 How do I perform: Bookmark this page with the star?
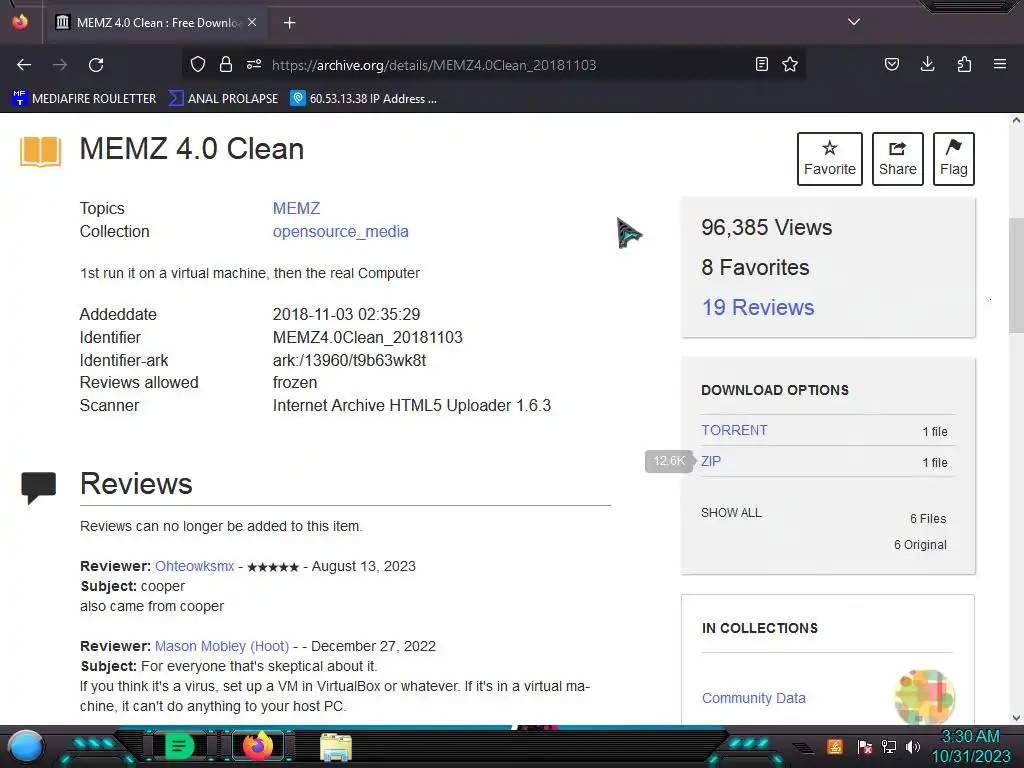tap(790, 64)
